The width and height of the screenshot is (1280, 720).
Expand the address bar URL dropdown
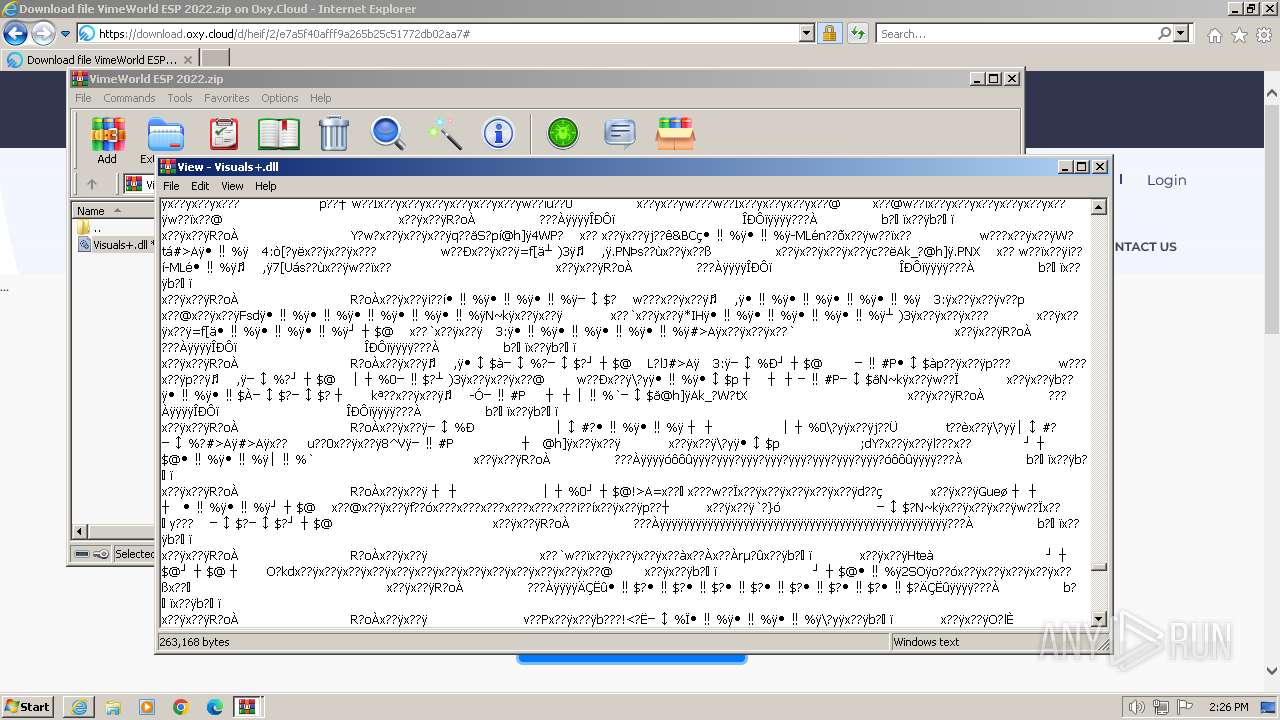pyautogui.click(x=807, y=34)
